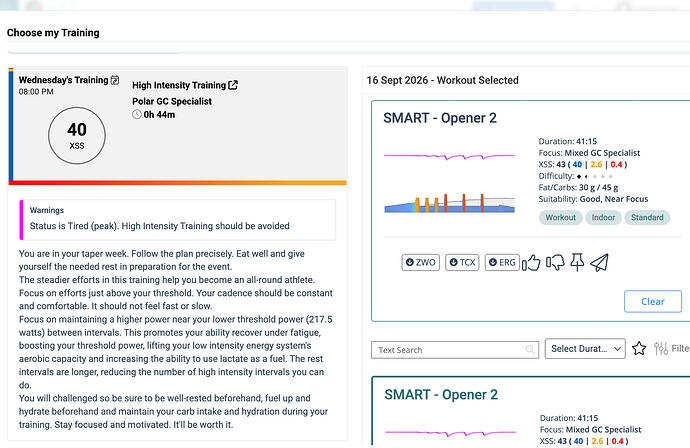Click the clock icon next to 0h 44m

pyautogui.click(x=137, y=114)
